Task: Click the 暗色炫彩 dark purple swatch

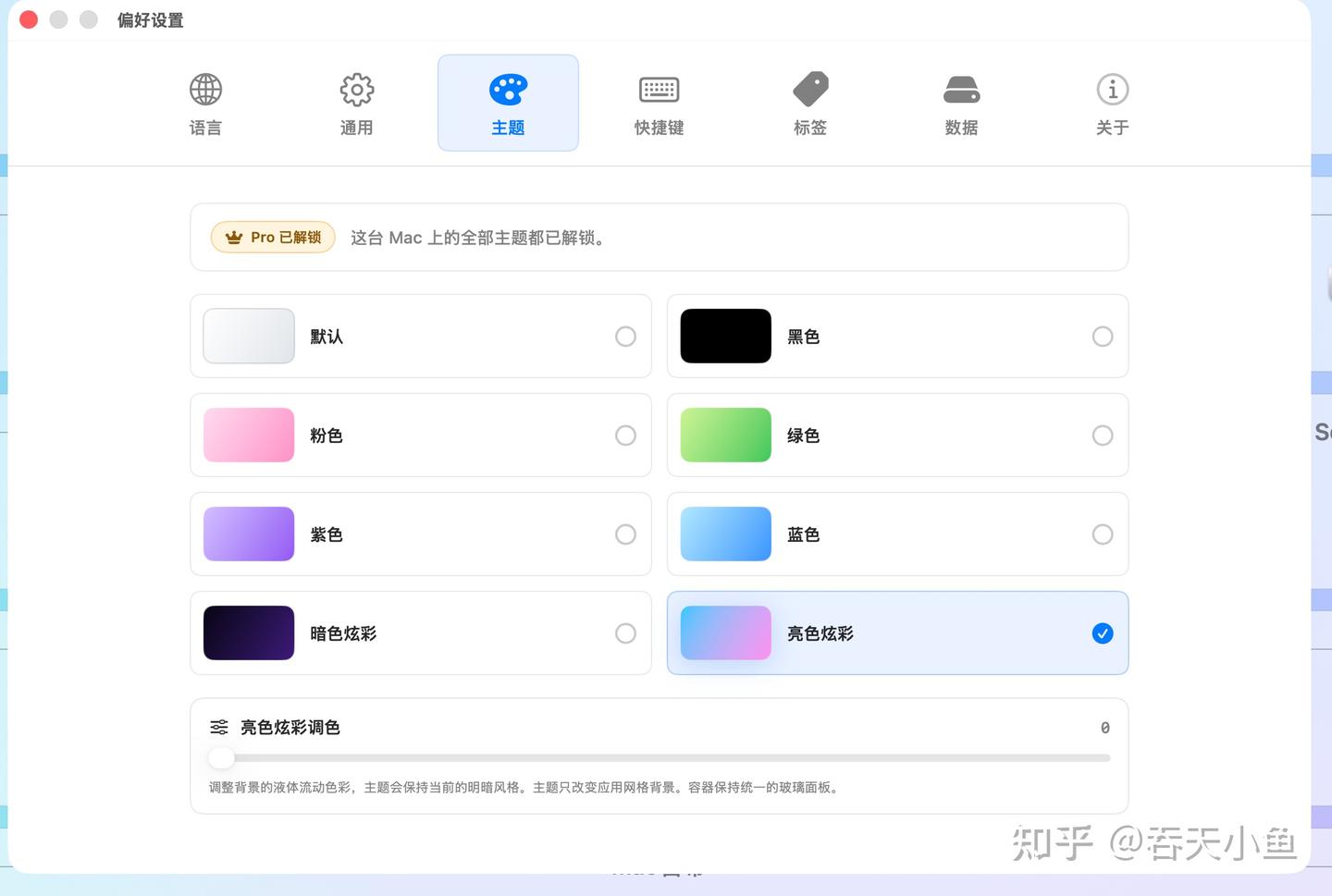Action: (x=249, y=632)
